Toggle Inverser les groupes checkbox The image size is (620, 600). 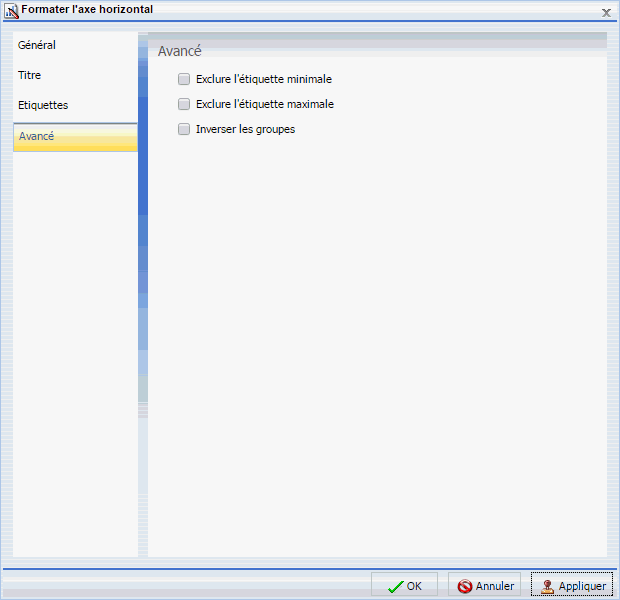tap(184, 129)
